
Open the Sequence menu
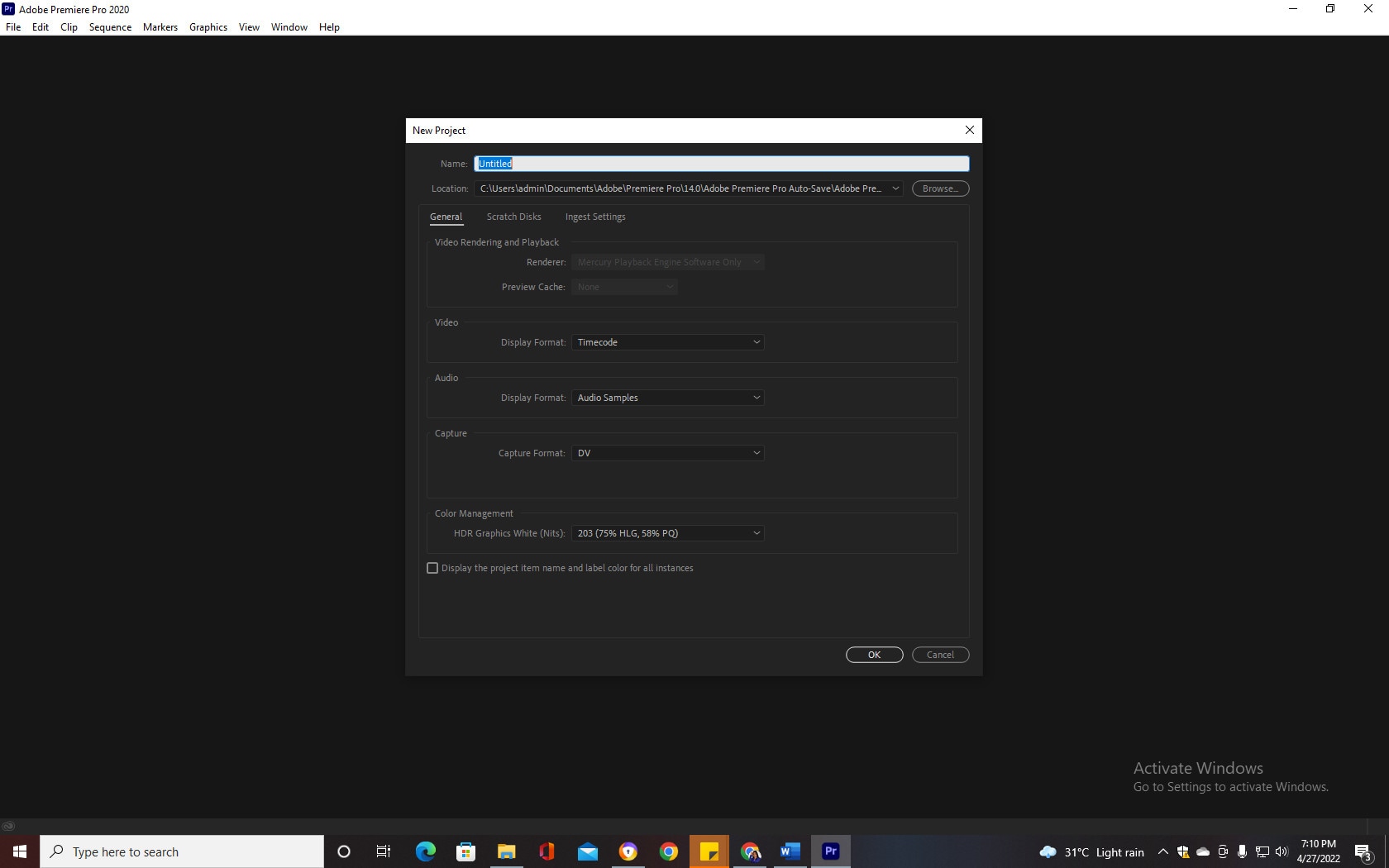click(110, 26)
